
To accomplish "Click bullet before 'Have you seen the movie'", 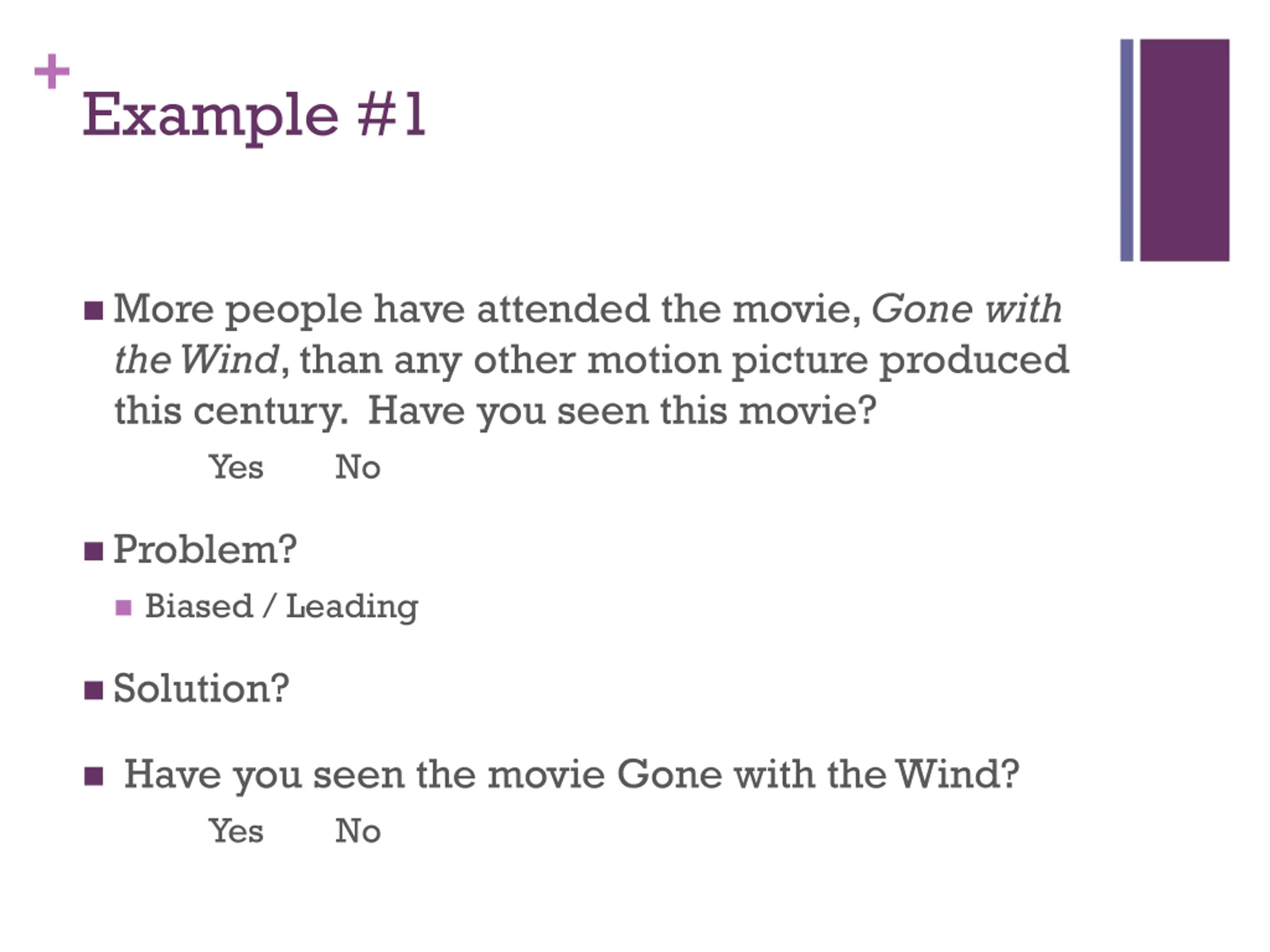I will click(x=94, y=776).
